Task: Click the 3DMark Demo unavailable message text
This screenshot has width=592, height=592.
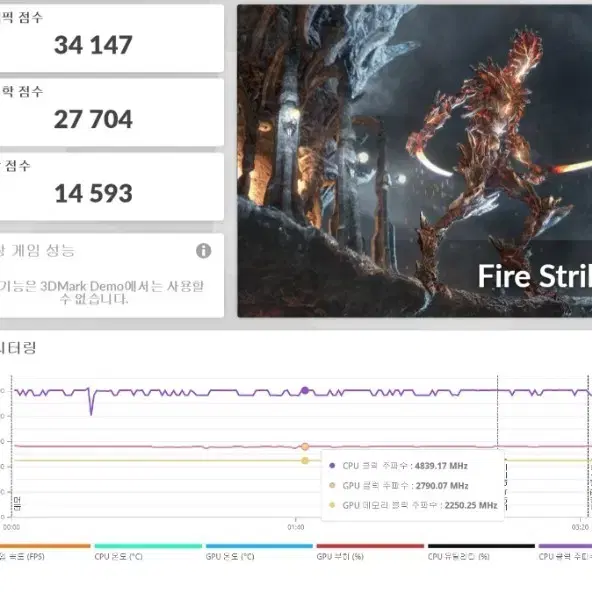Action: [x=101, y=292]
